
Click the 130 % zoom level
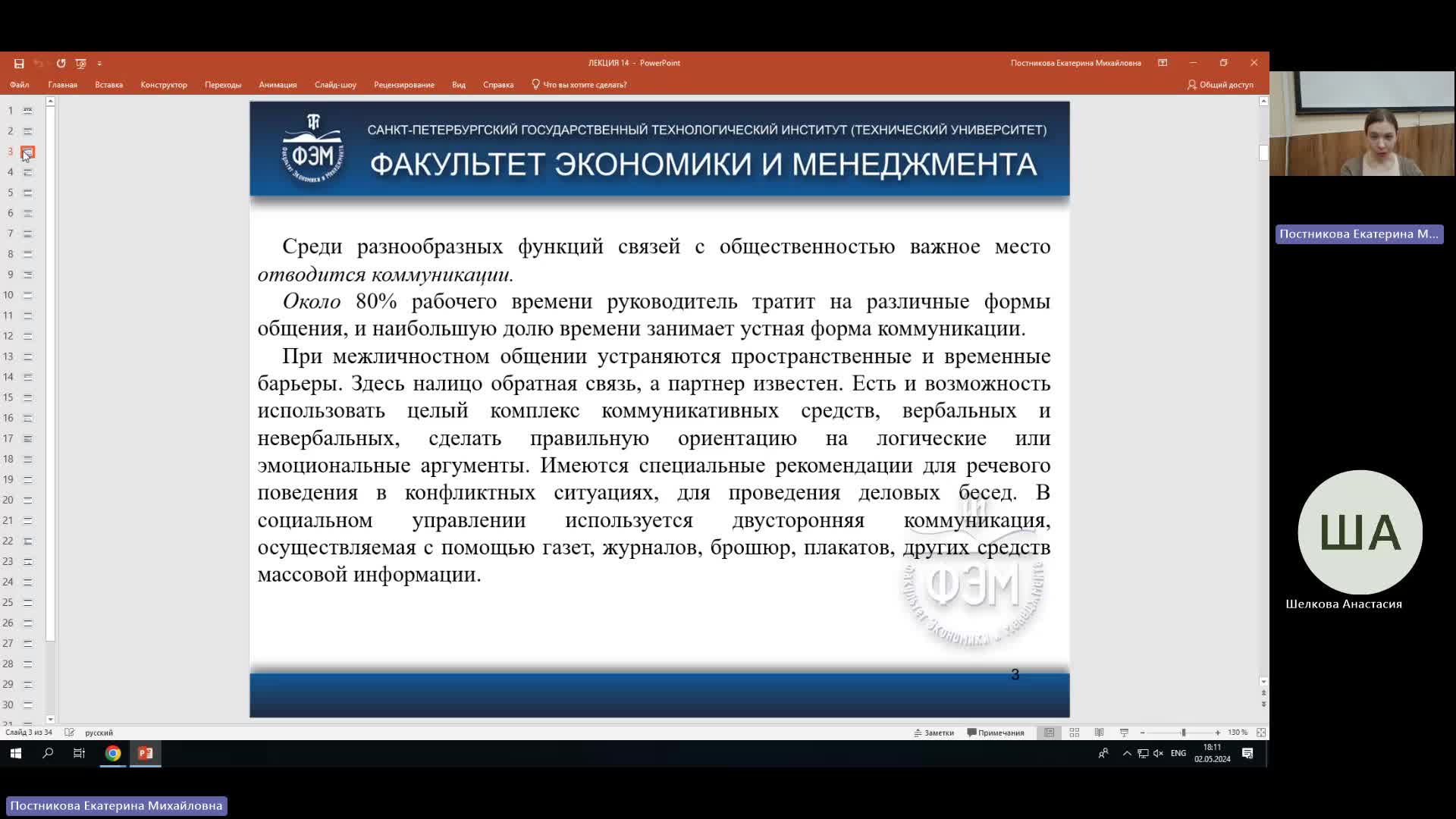pos(1238,733)
